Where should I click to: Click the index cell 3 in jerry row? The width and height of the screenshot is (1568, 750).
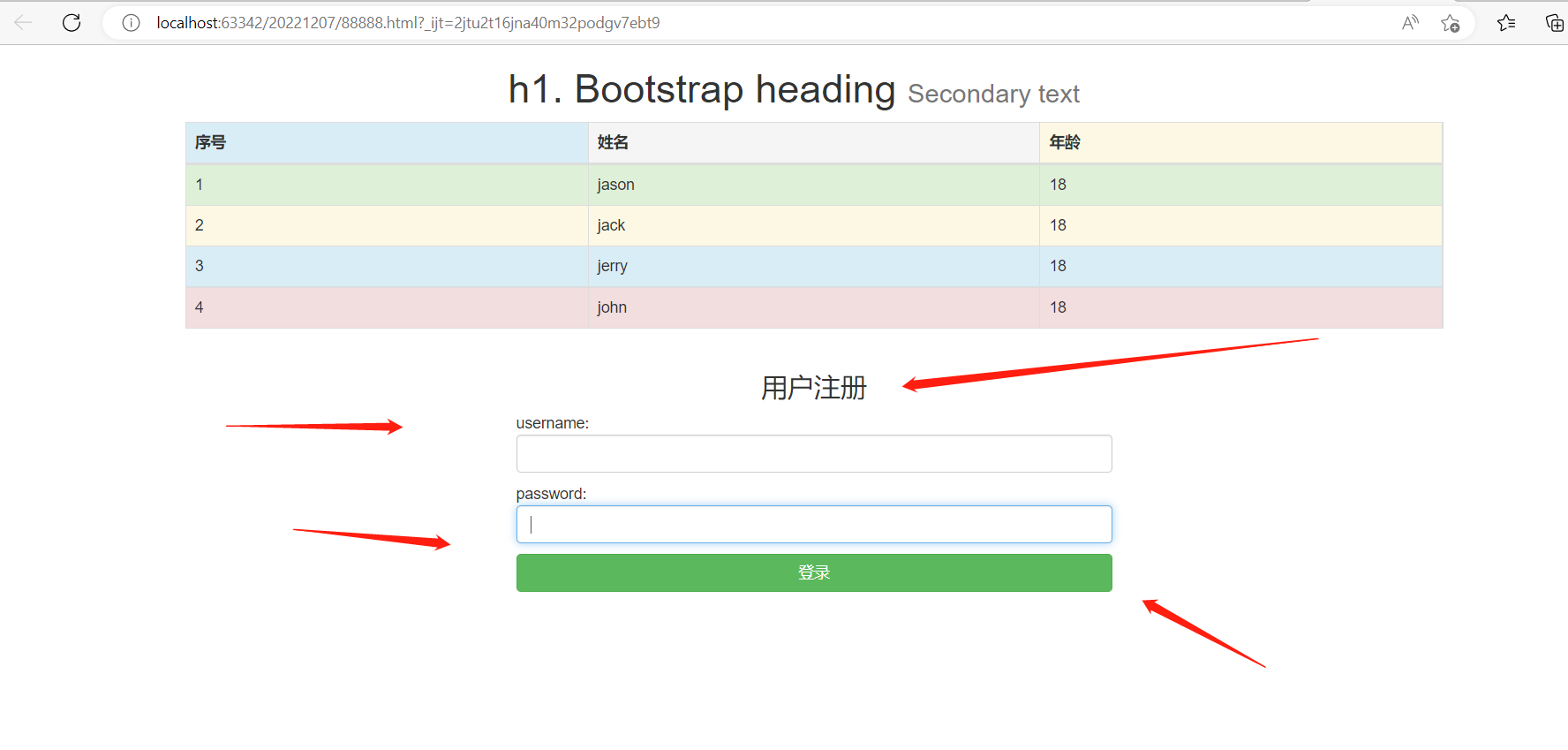387,266
